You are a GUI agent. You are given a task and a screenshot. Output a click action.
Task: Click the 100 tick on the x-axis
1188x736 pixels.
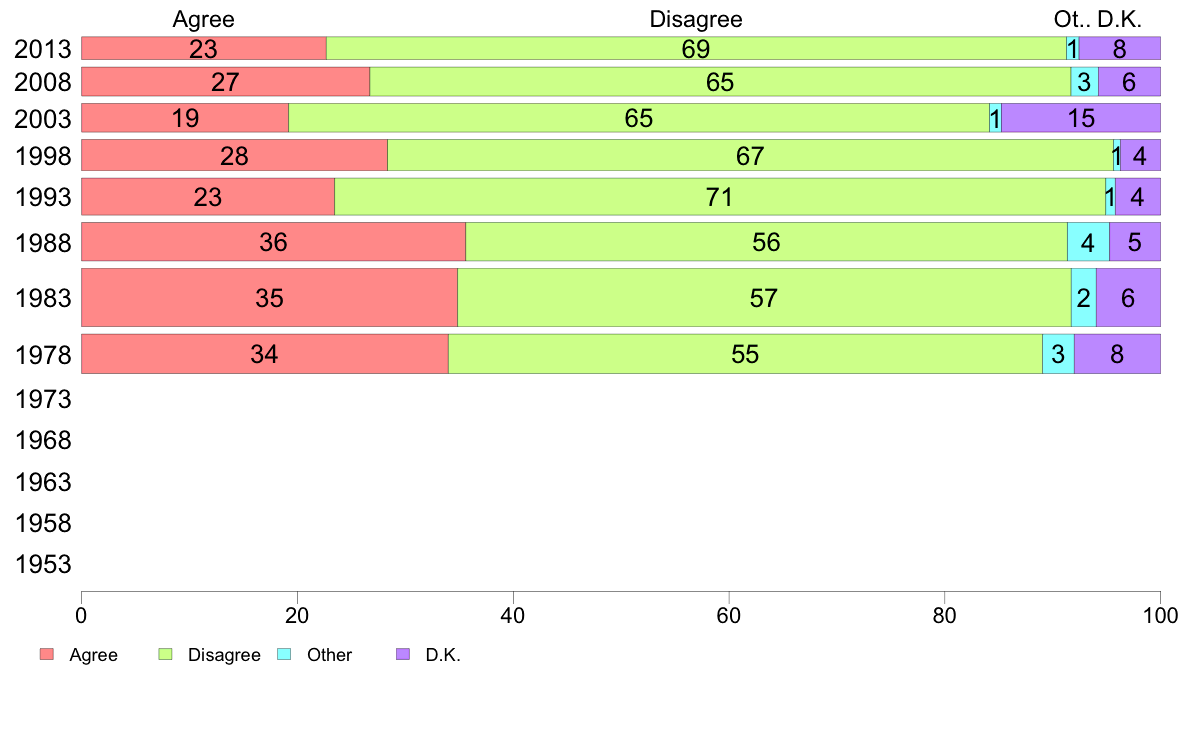click(x=1160, y=609)
